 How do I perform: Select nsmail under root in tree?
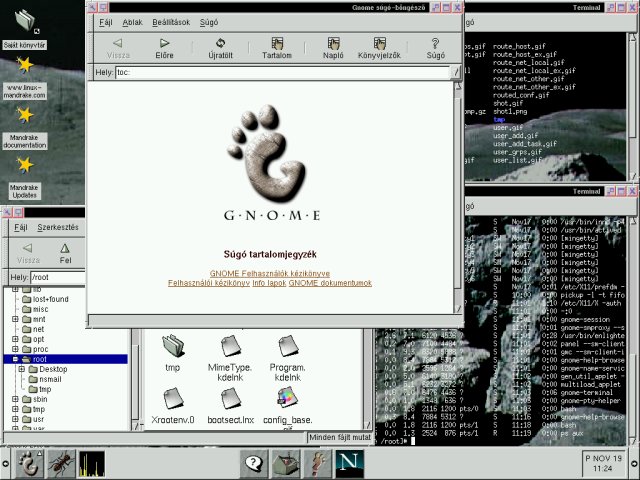[x=50, y=379]
